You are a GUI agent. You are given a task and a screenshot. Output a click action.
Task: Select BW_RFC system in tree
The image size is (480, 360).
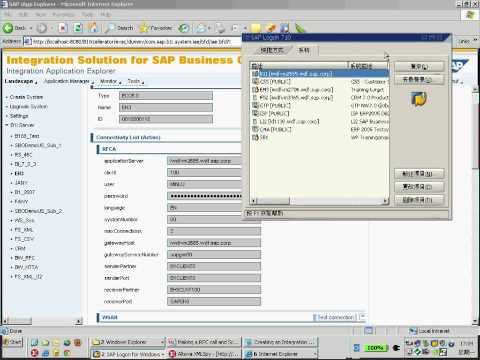[25, 258]
